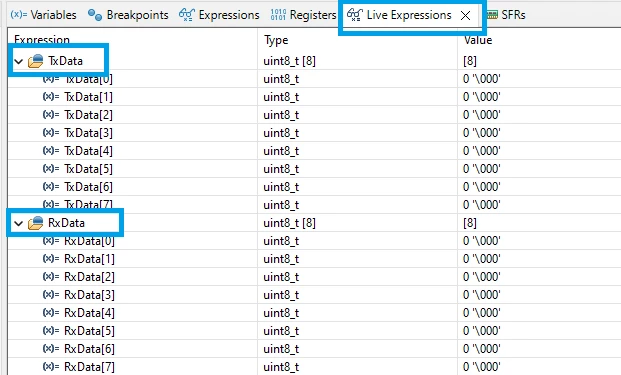The image size is (621, 375).
Task: Close the Live Expressions tab
Action: [x=466, y=15]
